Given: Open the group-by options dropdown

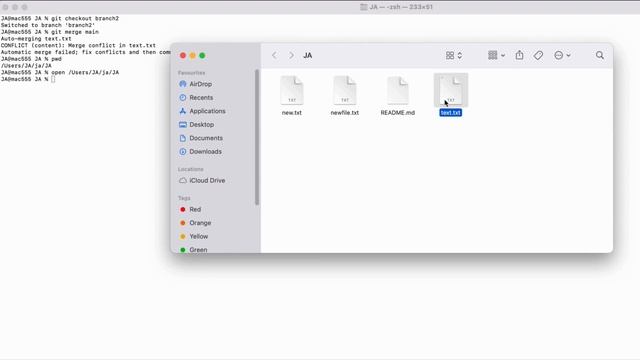Looking at the screenshot, I should [496, 55].
